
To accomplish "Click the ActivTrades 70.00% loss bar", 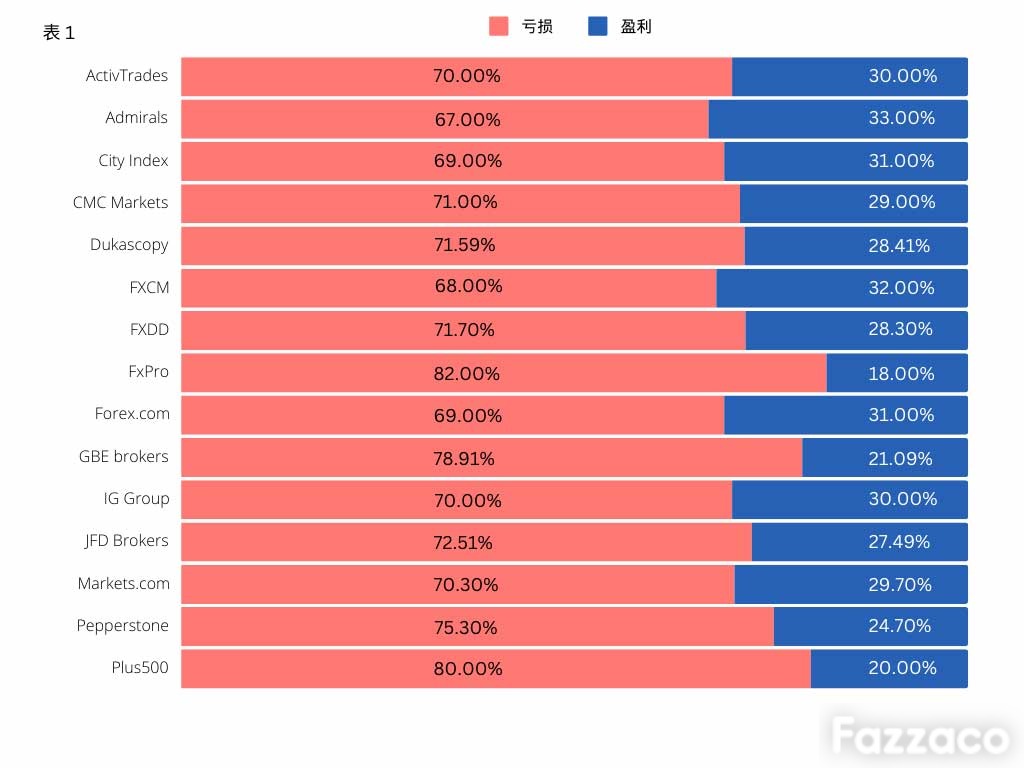I will [456, 76].
